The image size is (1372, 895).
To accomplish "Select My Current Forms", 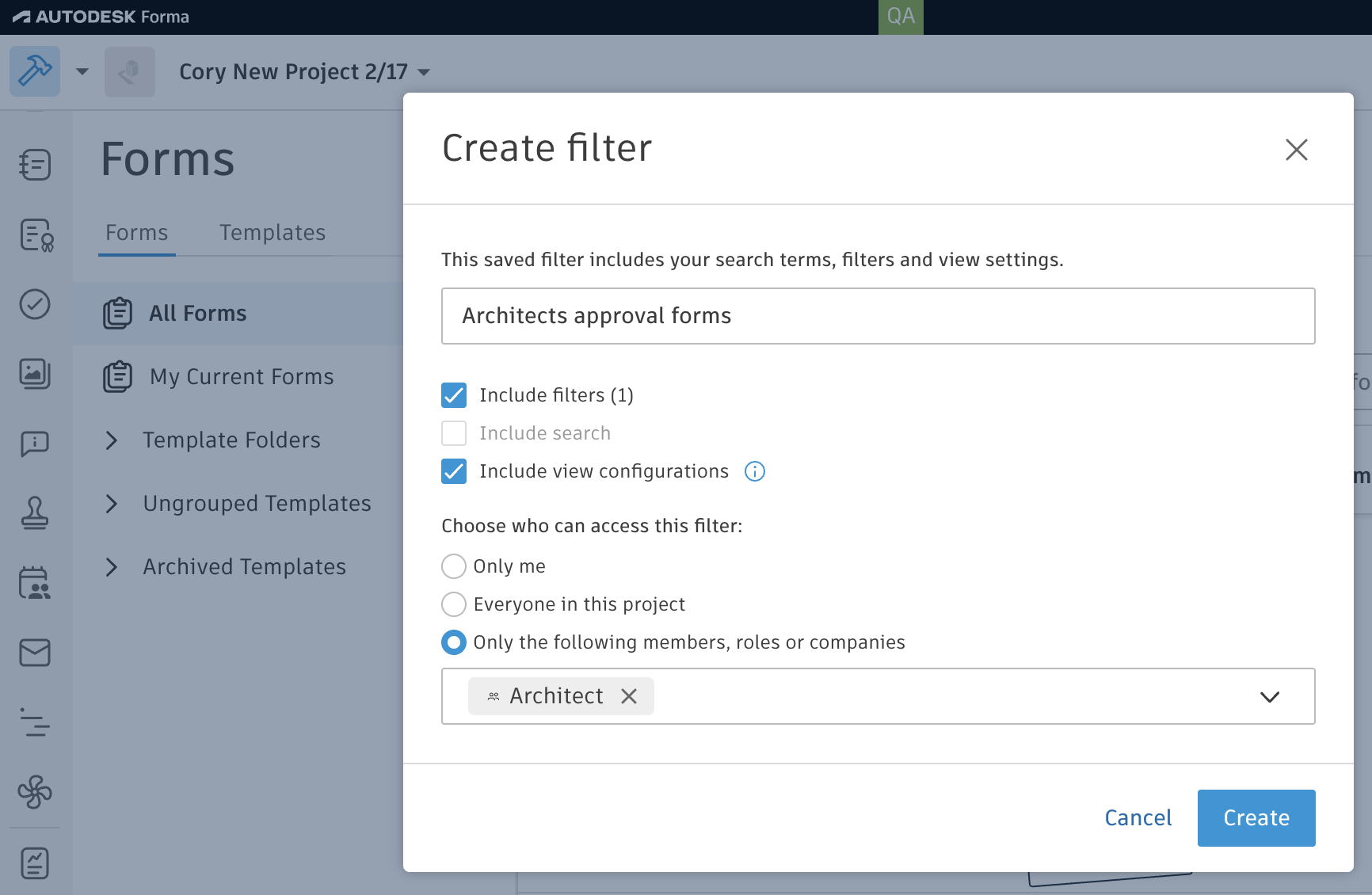I will coord(238,377).
